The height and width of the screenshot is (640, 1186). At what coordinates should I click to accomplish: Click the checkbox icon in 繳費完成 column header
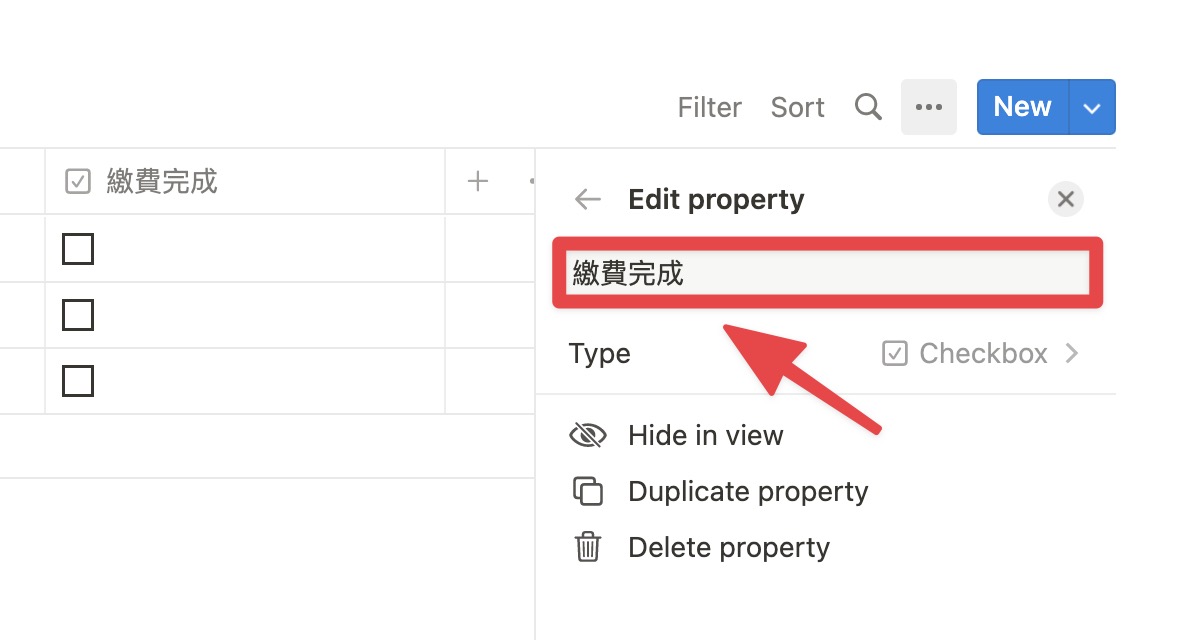click(x=78, y=182)
